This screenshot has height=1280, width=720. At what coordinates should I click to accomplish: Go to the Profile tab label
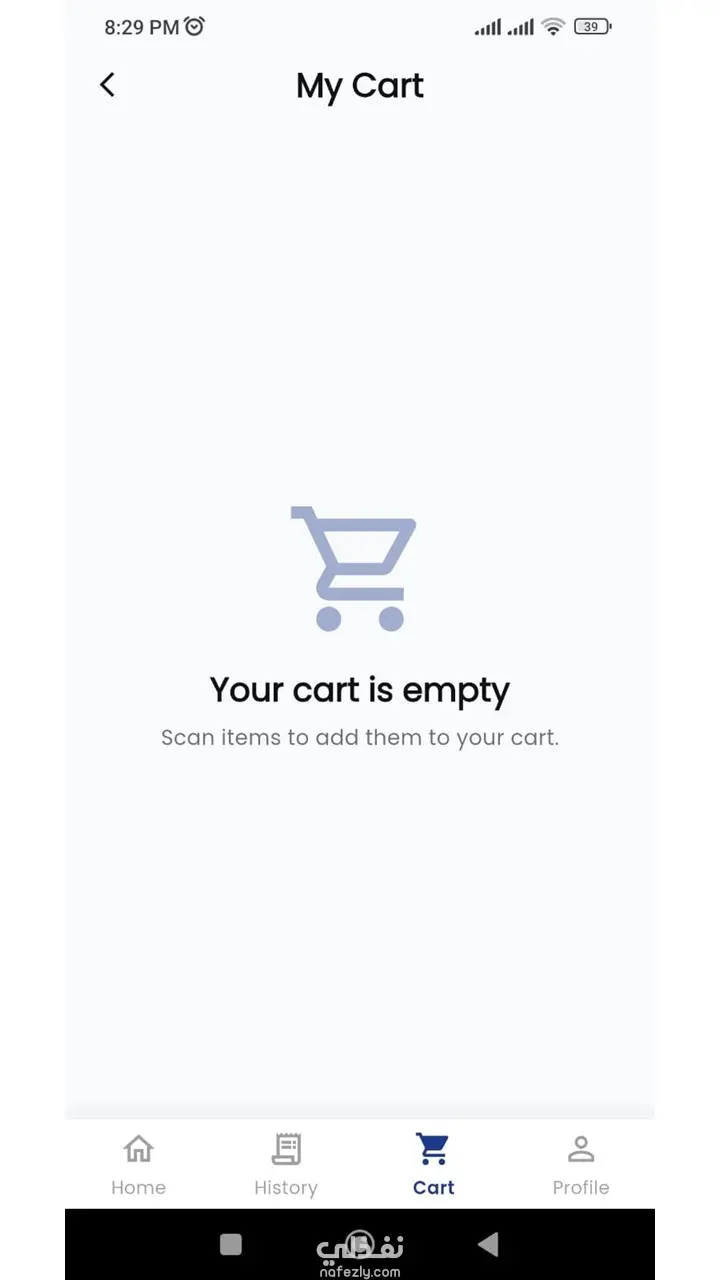click(581, 1188)
